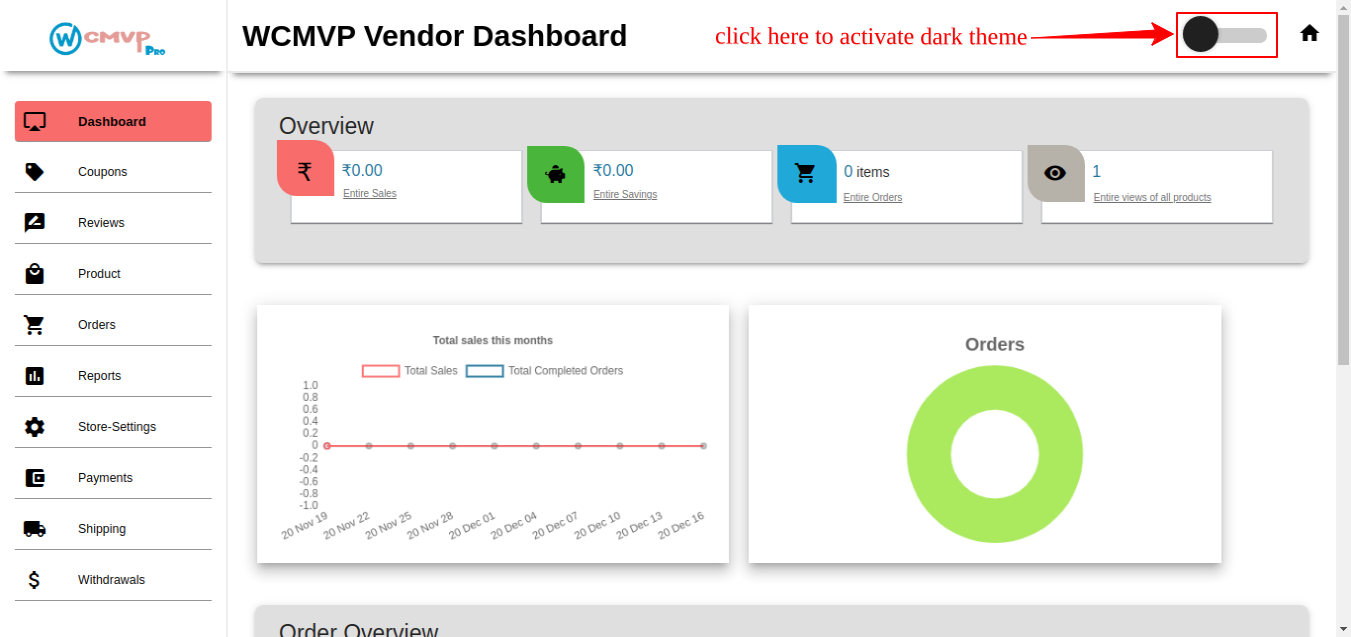
Task: Click the Store-Settings gear icon
Action: pyautogui.click(x=35, y=427)
